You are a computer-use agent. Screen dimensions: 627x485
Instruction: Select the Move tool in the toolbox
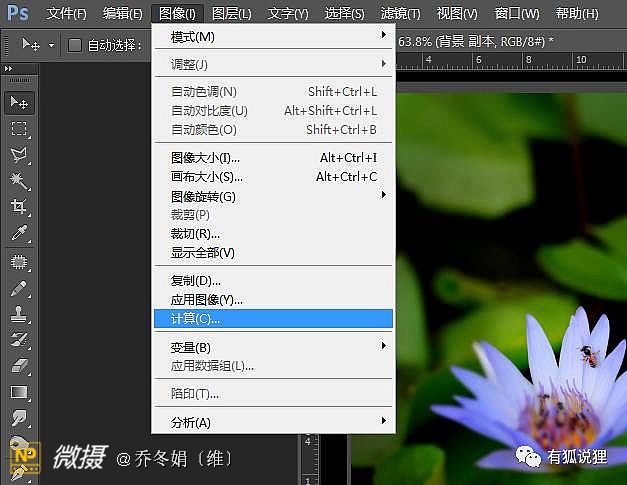[x=19, y=102]
